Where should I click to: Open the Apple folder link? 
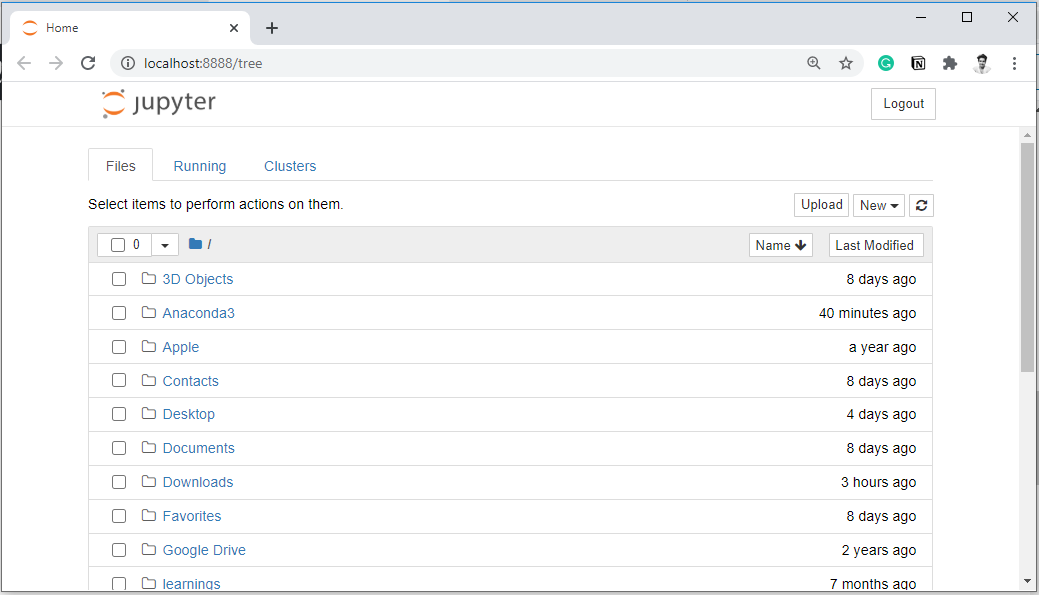point(180,347)
